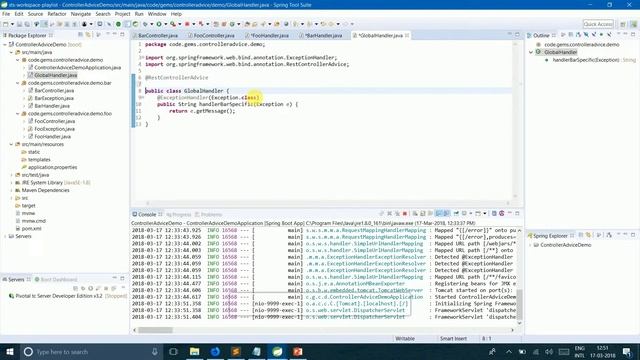Select FooHandler.java in Package Explorer
640x360 pixels.
[52, 136]
